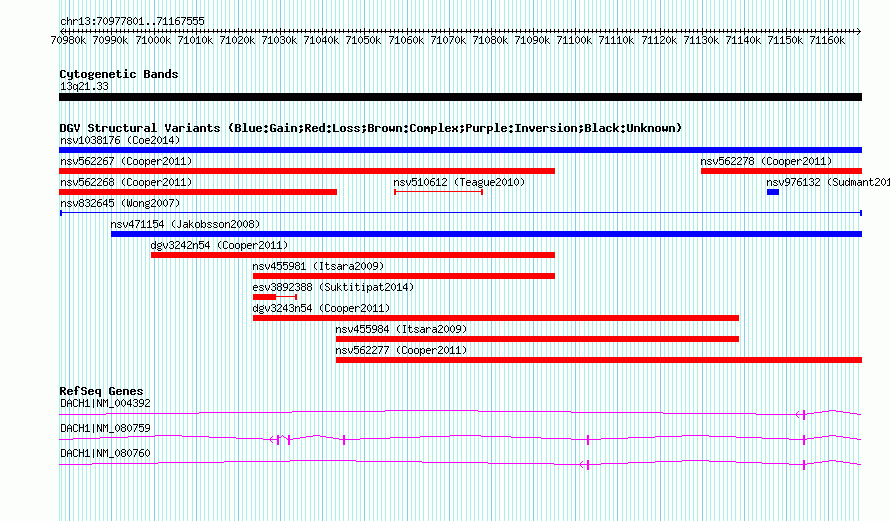Open variant label nsv510612 (Teague2010)
Image resolution: width=890 pixels, height=521 pixels.
(x=459, y=182)
